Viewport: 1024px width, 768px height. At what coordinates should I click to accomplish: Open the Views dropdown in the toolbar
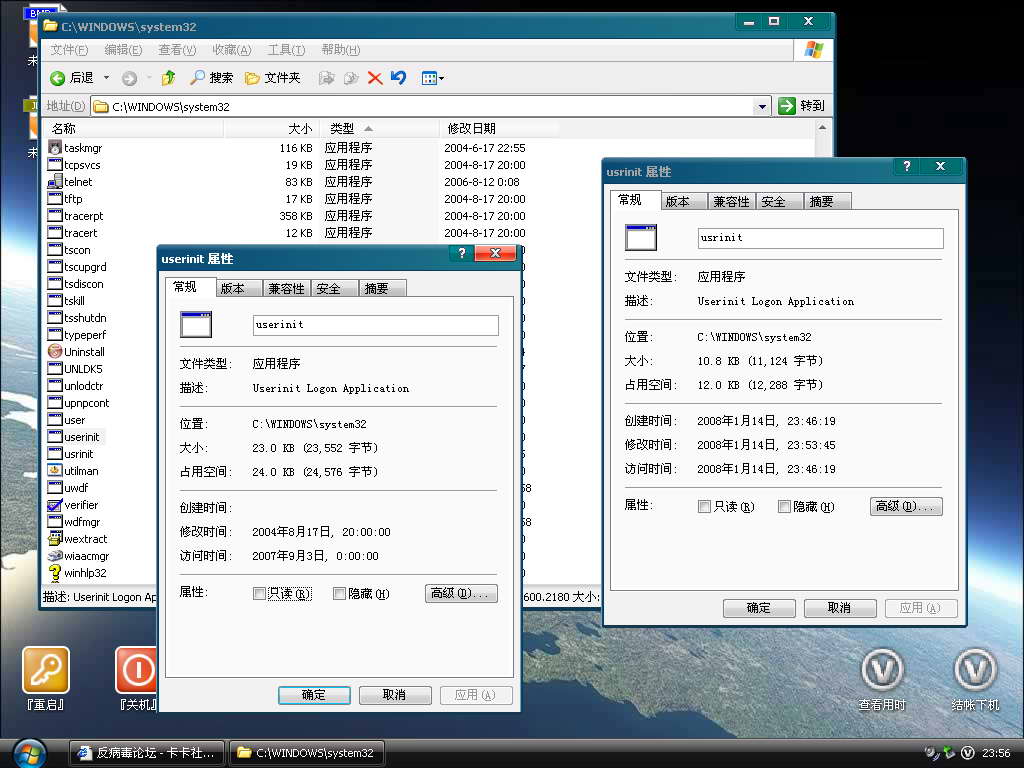pyautogui.click(x=433, y=78)
